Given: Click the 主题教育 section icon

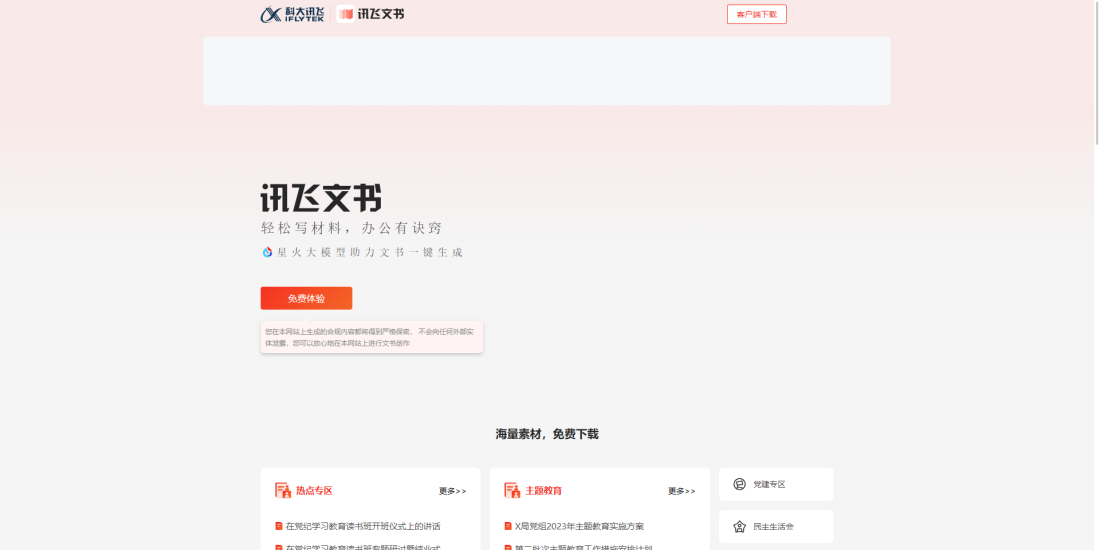Looking at the screenshot, I should (512, 490).
